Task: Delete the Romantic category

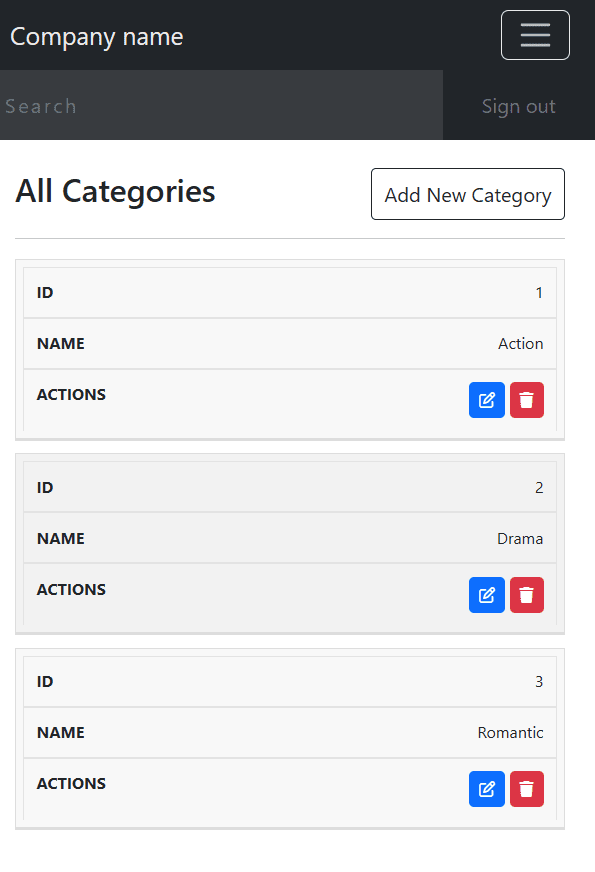Action: [527, 789]
